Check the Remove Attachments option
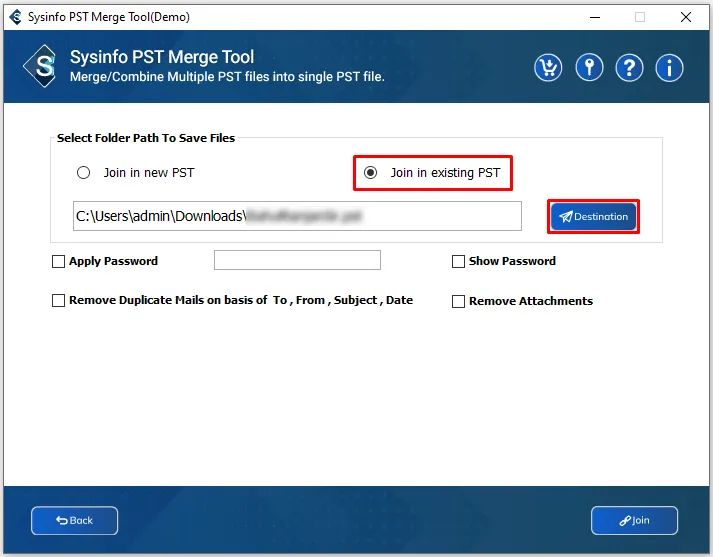The width and height of the screenshot is (713, 557). (x=458, y=301)
